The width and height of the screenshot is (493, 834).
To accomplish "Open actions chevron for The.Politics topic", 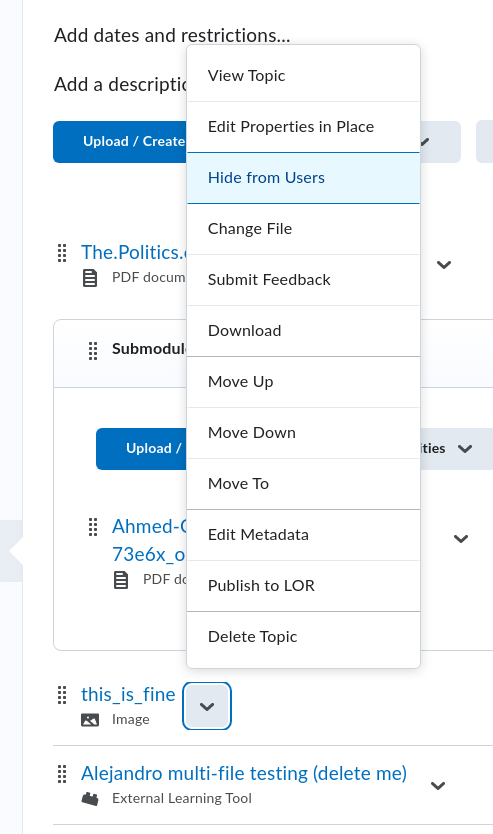I will (444, 264).
